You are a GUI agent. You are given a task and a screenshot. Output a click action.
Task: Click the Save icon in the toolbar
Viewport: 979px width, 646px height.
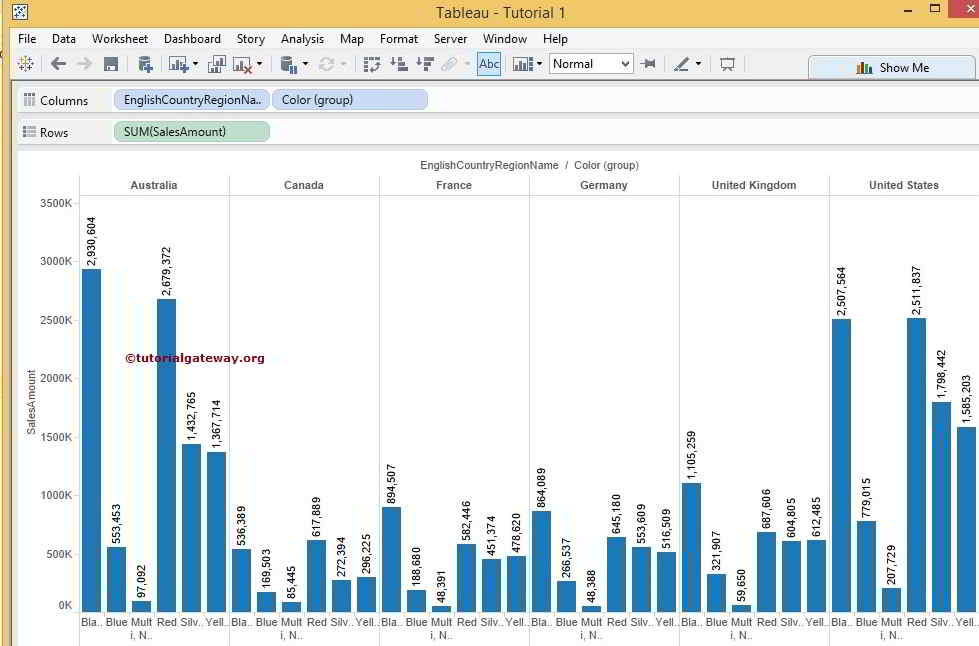[112, 64]
